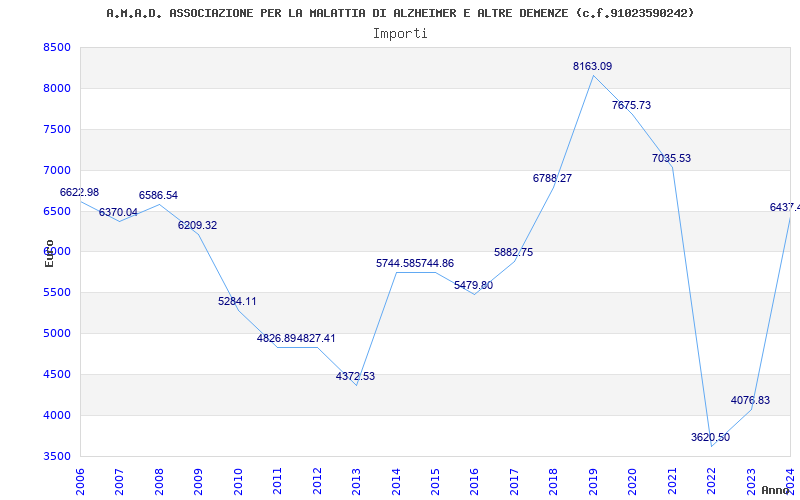Click data label 4826.89

pos(277,338)
